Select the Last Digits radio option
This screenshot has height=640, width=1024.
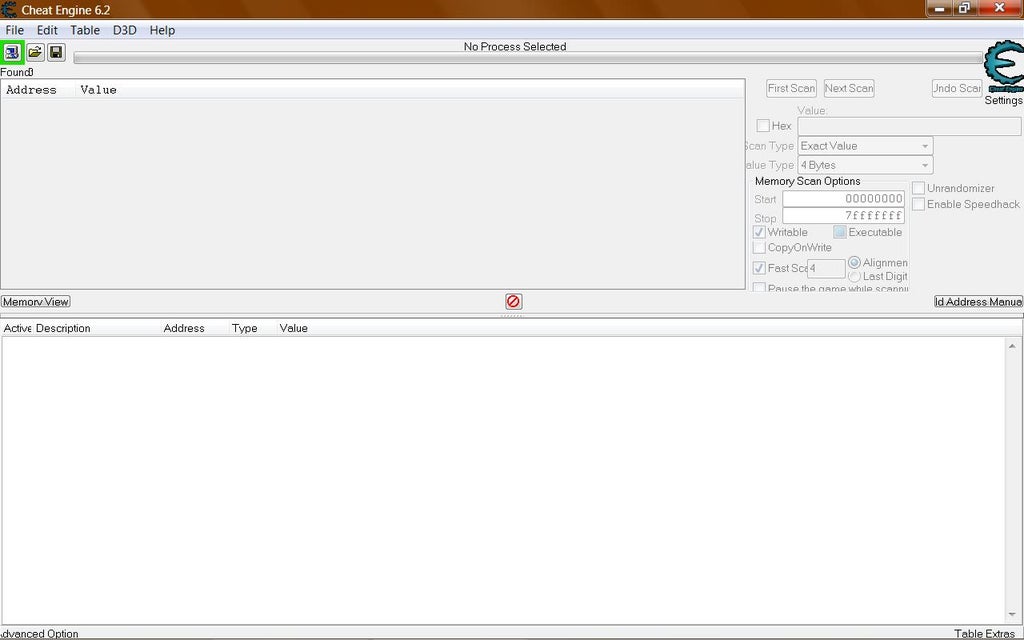click(x=855, y=276)
